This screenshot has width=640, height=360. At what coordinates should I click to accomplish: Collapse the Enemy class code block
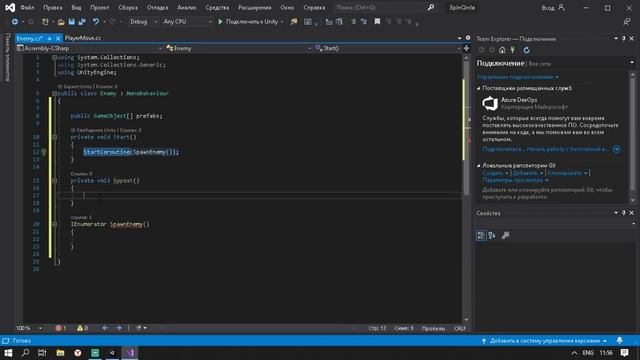pyautogui.click(x=54, y=93)
